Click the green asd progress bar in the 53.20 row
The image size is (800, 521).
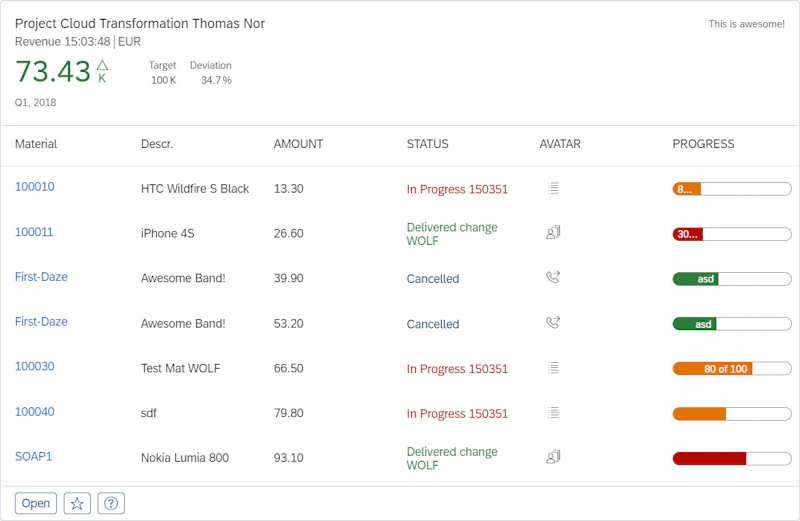(x=732, y=324)
